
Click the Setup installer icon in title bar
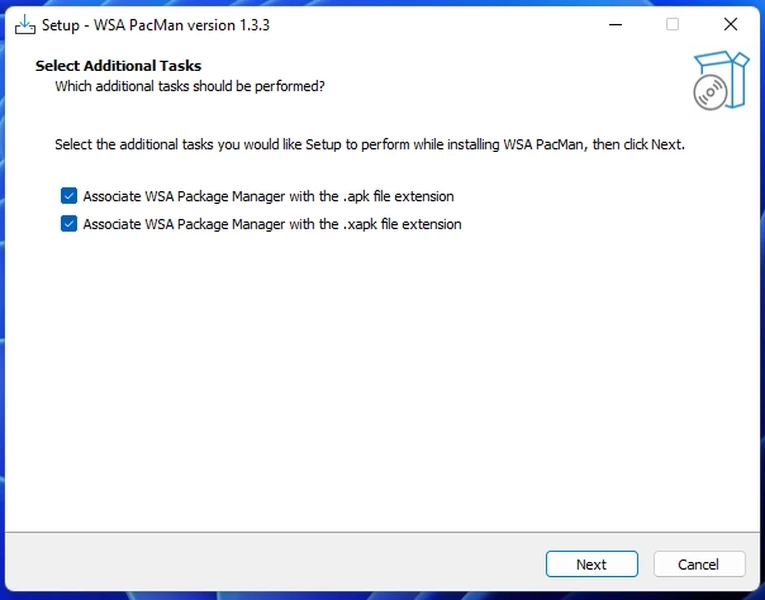[x=26, y=24]
